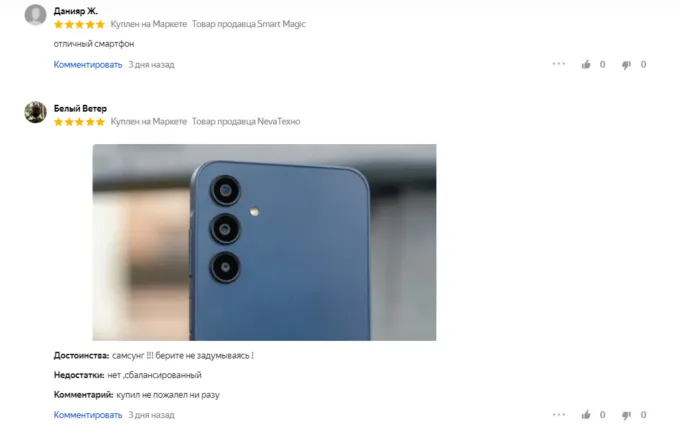The image size is (680, 441).
Task: Comment on Белый Ветер review
Action: (88, 415)
